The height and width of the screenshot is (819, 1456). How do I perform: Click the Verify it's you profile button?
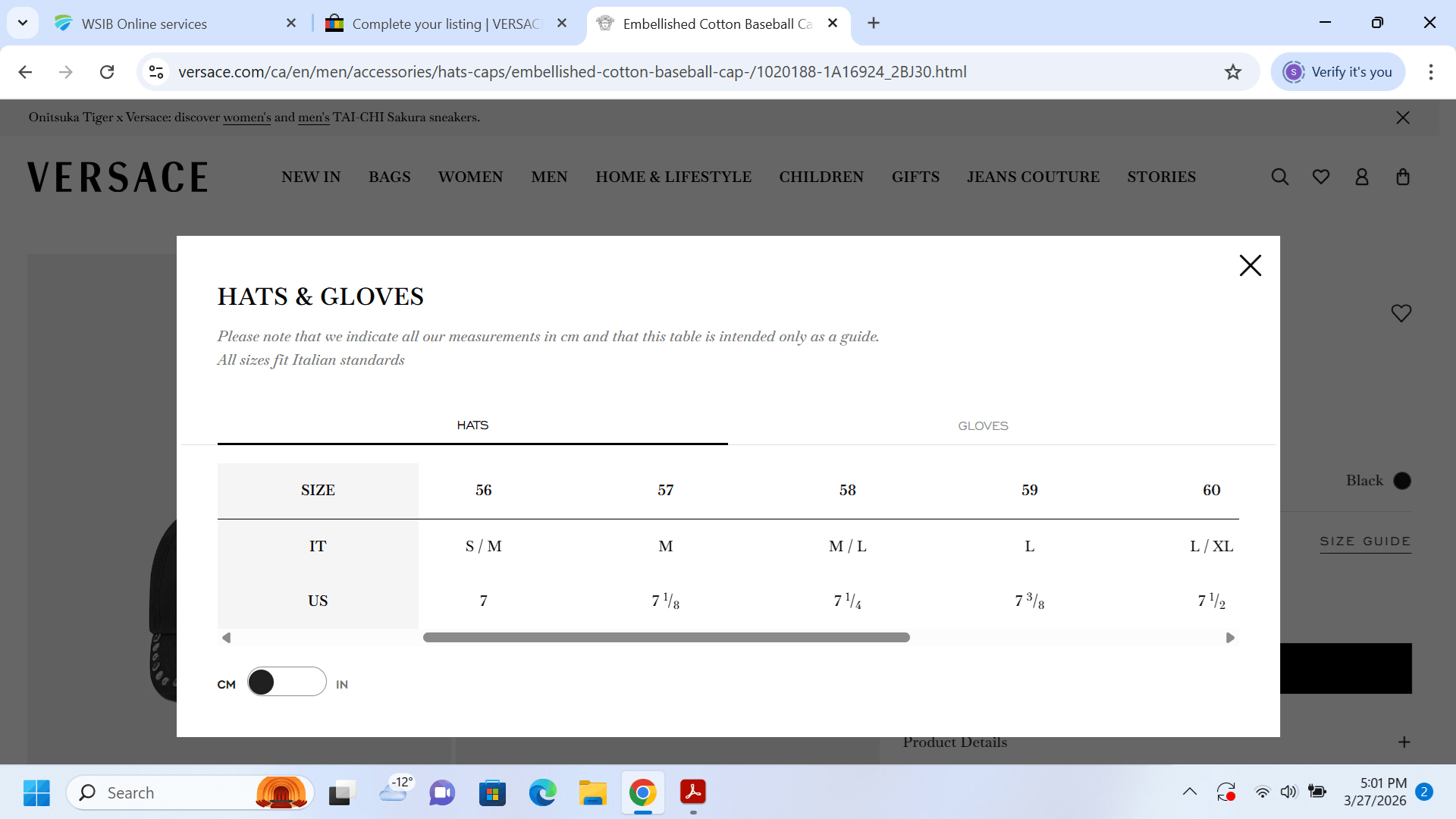1338,72
